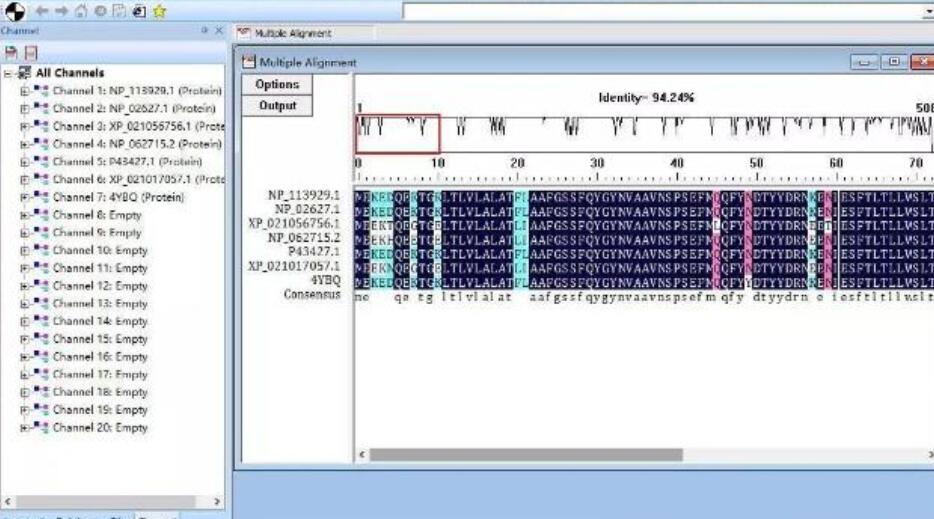Open the web browser icon in the toolbar
This screenshot has height=519, width=934.
click(139, 11)
